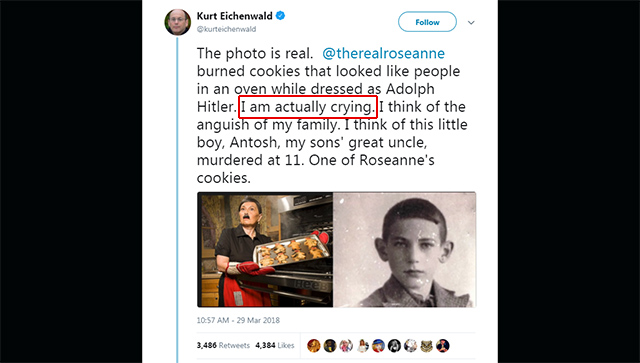
Task: Expand the tweet options chevron
Action: 471,22
